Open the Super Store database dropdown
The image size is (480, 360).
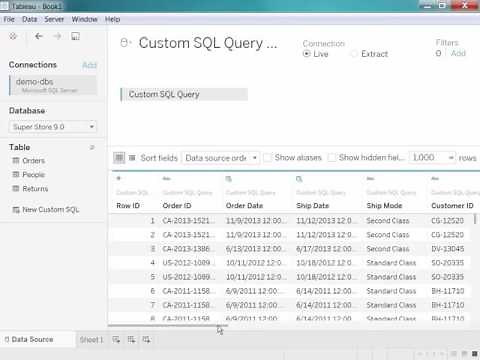53,127
